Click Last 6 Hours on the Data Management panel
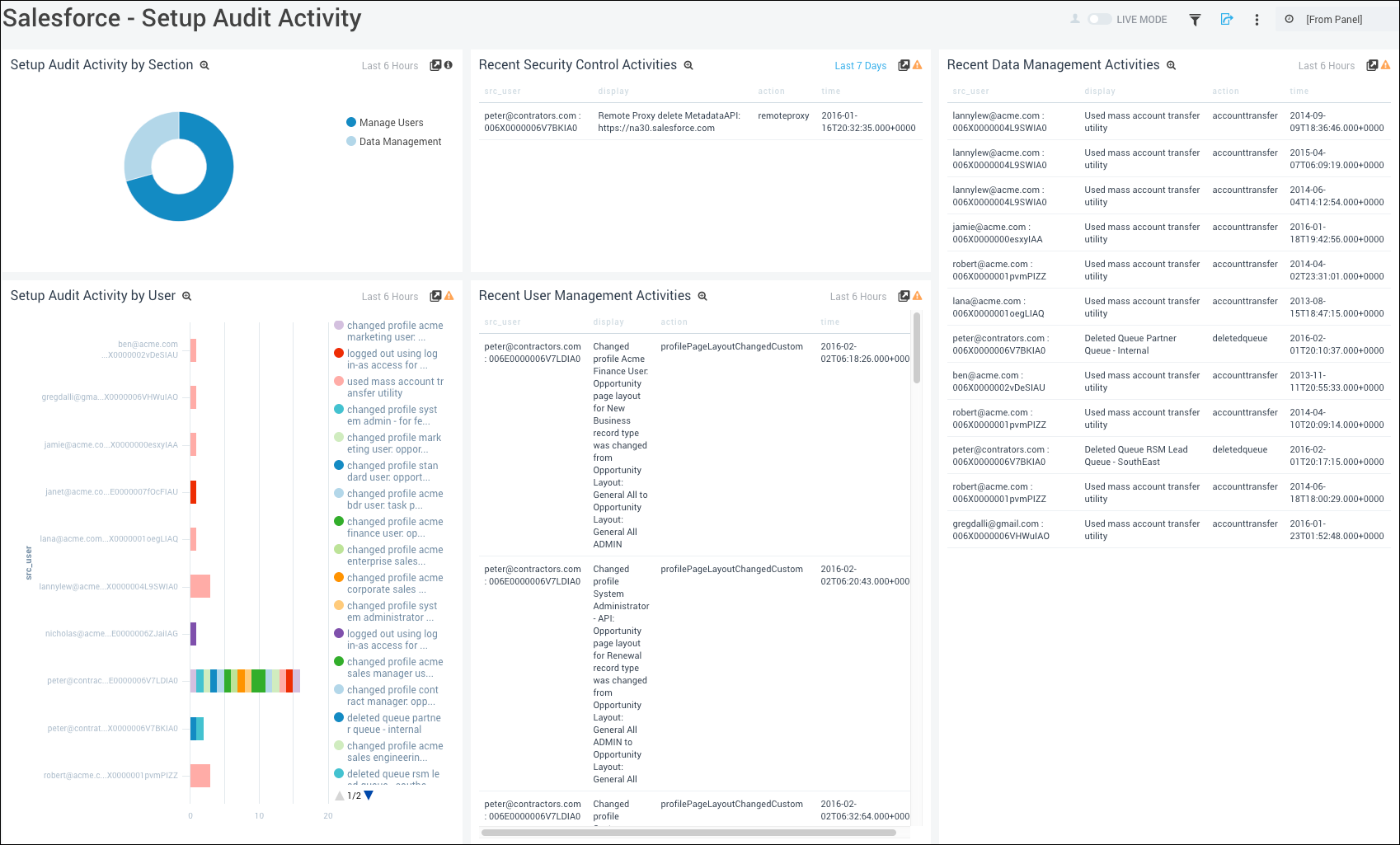The height and width of the screenshot is (845, 1400). pos(1326,65)
